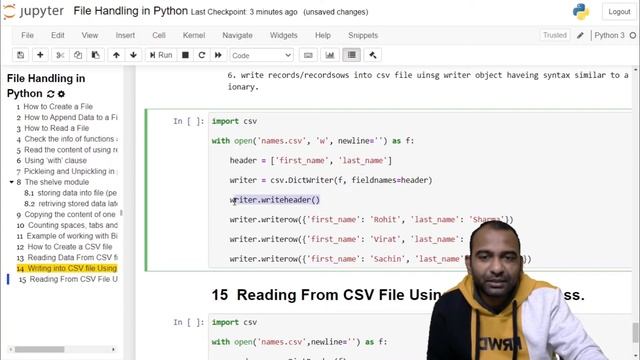
Task: Open the Insert menu
Action: 125,36
